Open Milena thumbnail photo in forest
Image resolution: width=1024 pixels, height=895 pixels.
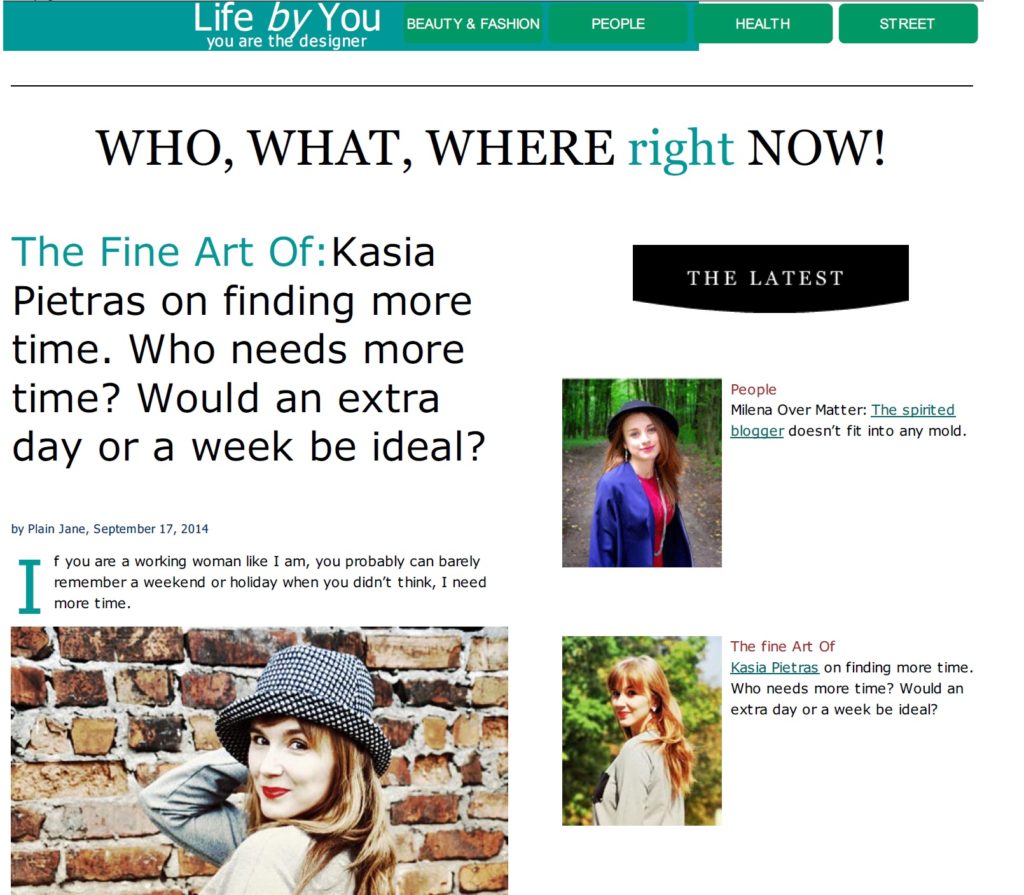641,472
